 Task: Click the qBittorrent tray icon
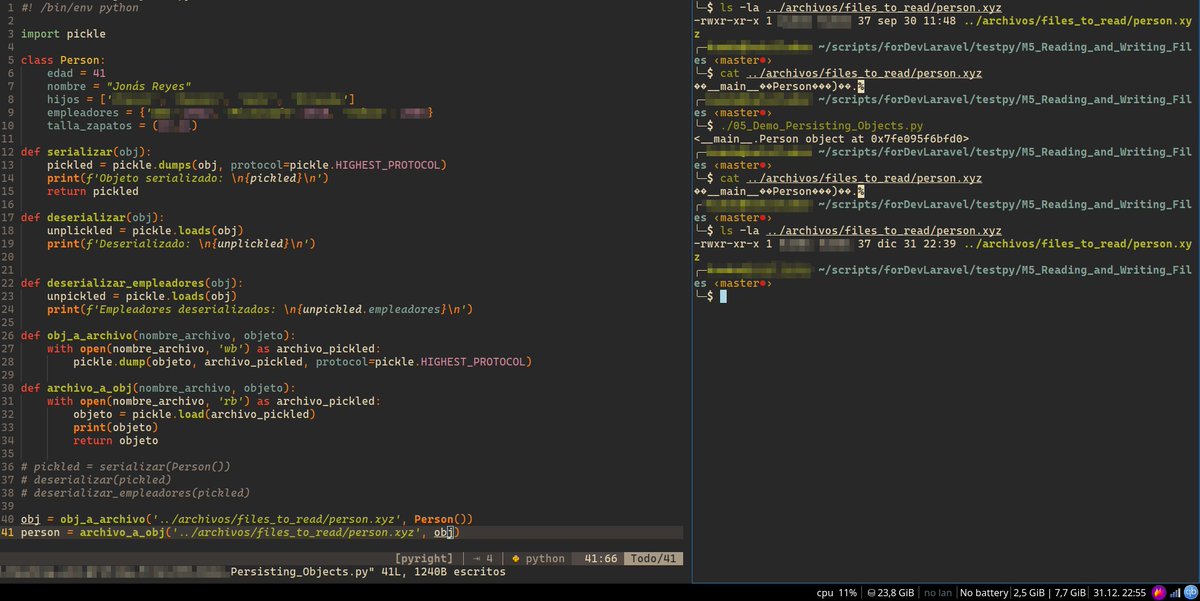[1190, 593]
